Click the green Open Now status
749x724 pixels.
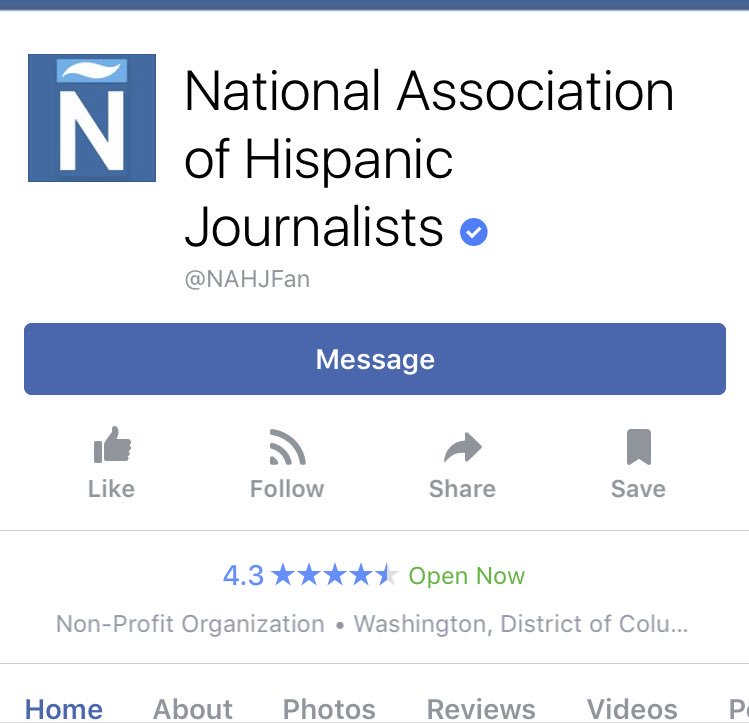[x=467, y=575]
